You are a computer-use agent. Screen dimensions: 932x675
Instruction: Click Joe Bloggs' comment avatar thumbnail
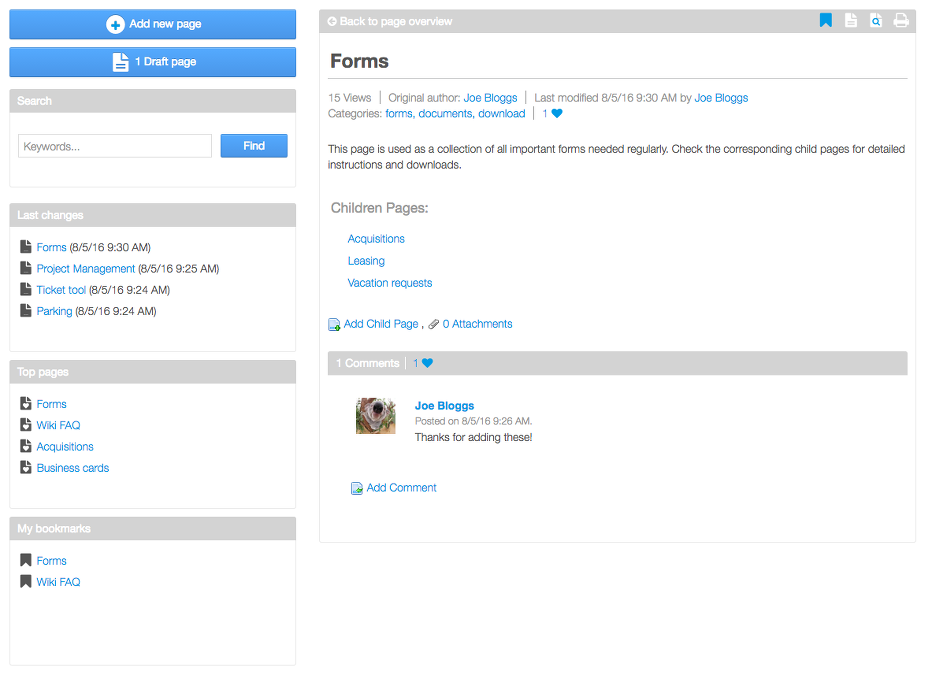tap(375, 415)
